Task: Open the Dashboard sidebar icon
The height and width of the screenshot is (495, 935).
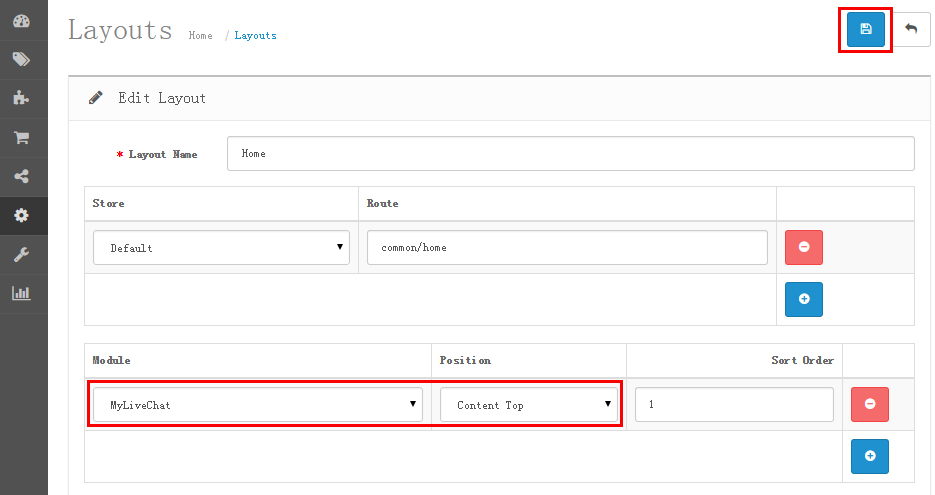Action: point(21,21)
